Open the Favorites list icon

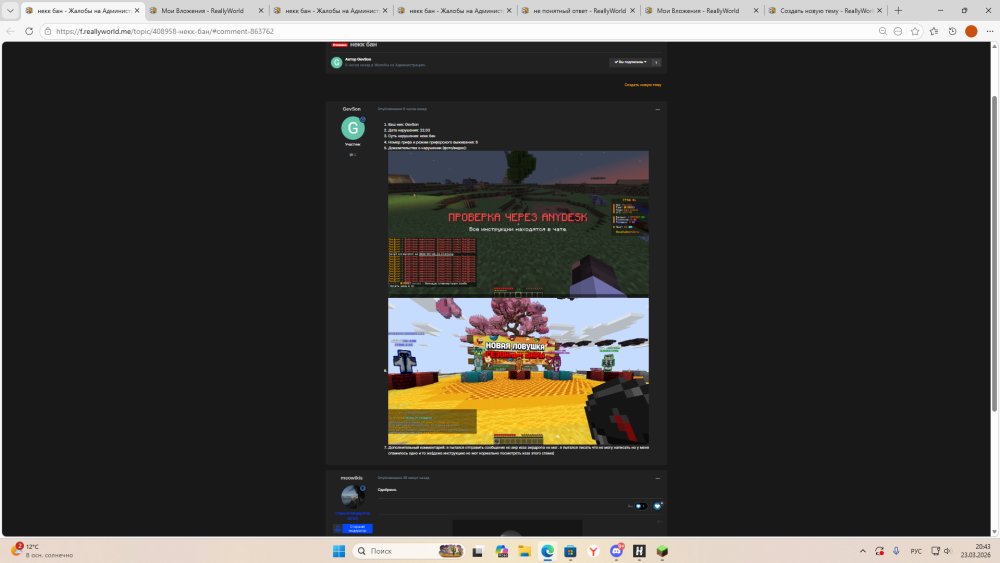point(934,31)
